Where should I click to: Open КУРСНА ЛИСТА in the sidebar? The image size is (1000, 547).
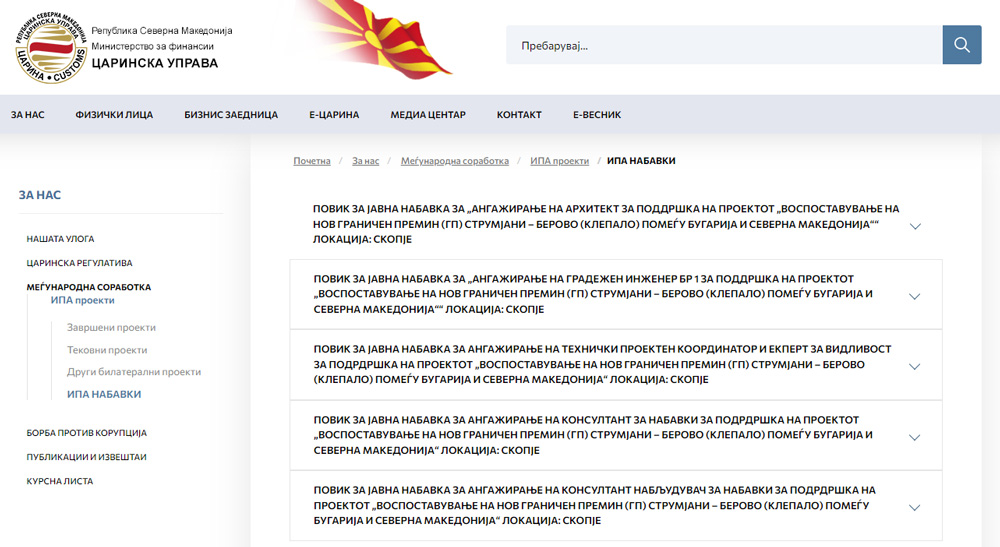click(59, 481)
